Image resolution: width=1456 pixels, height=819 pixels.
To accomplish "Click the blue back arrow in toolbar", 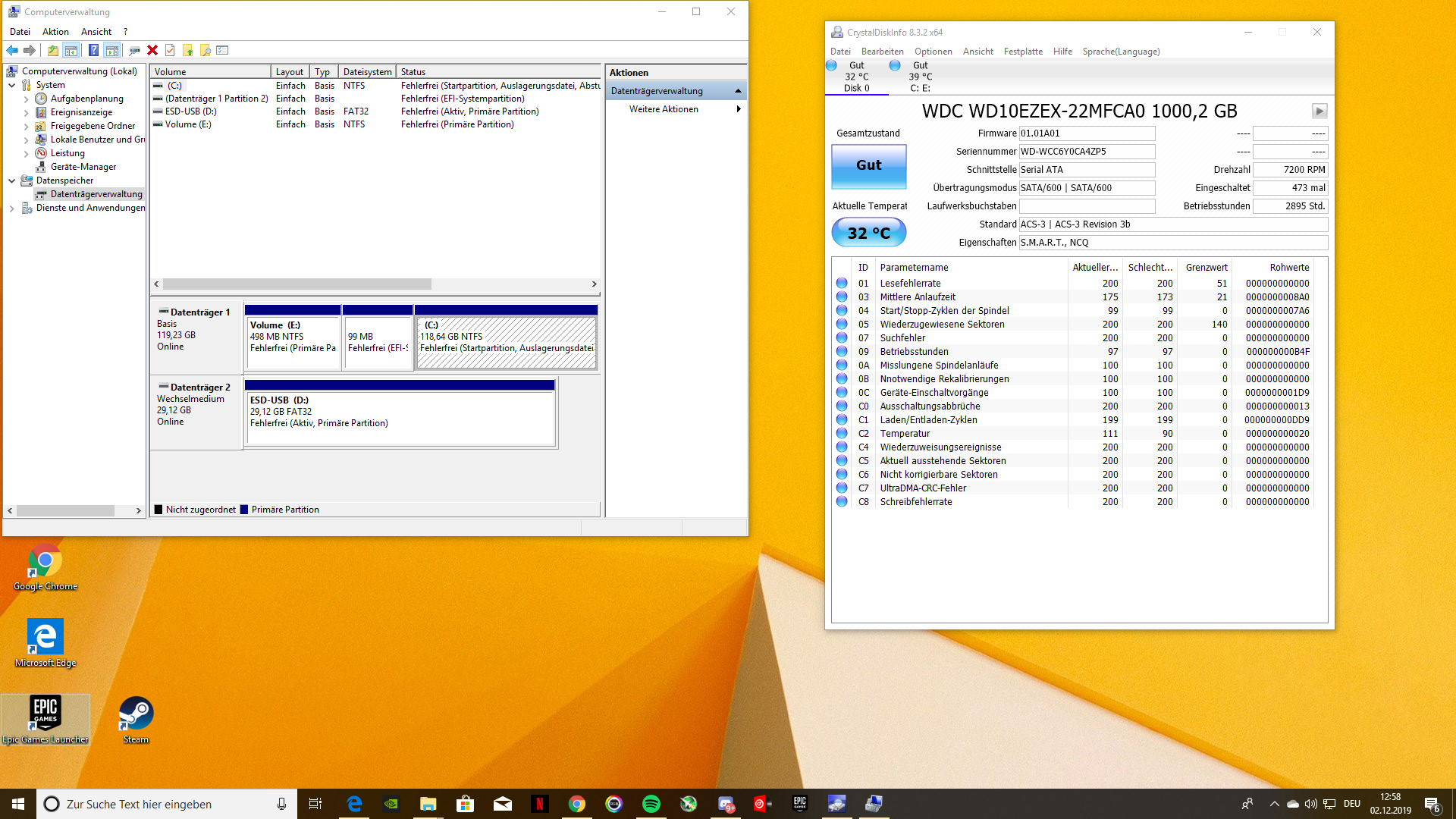I will pos(12,50).
